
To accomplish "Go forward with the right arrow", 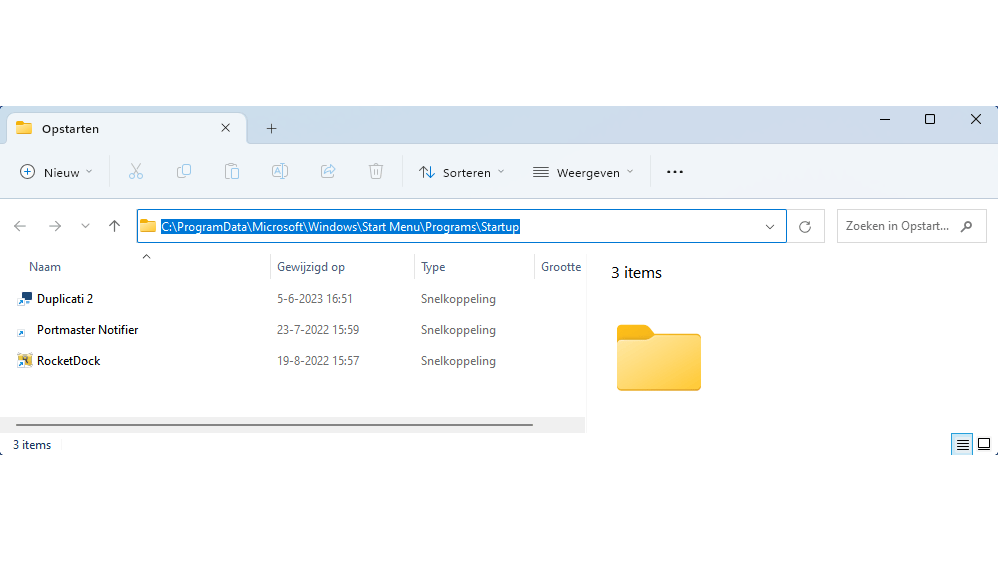I will [x=55, y=226].
